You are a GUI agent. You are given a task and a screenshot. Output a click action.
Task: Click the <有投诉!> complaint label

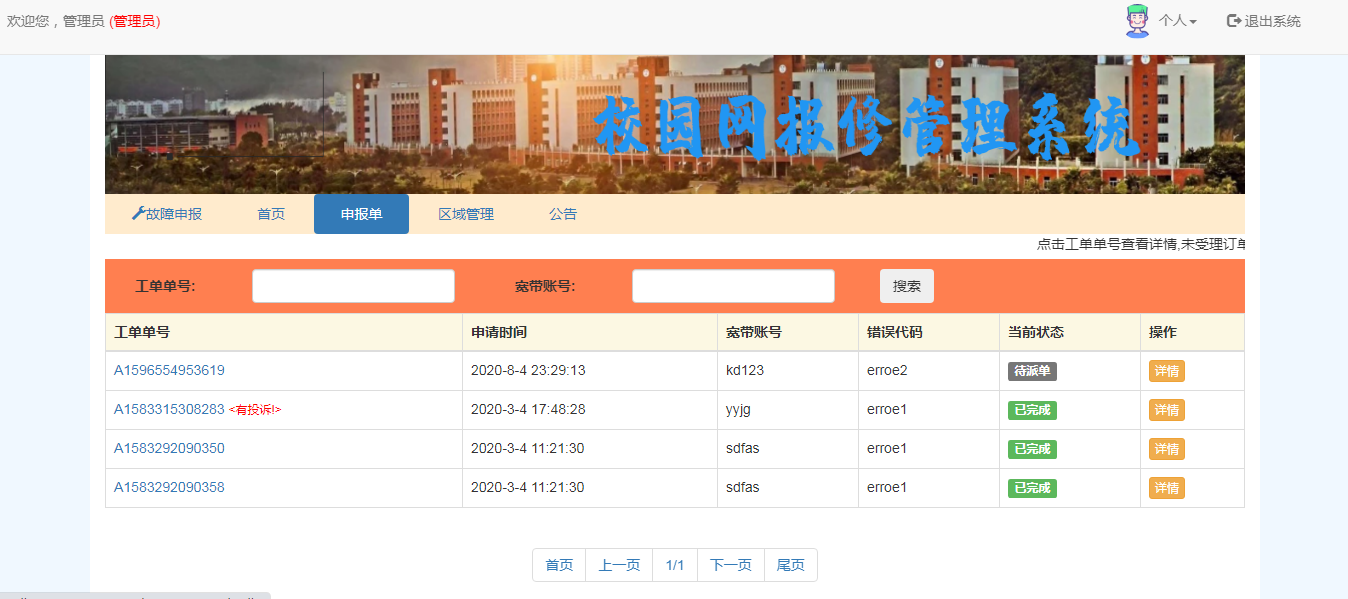(x=255, y=410)
